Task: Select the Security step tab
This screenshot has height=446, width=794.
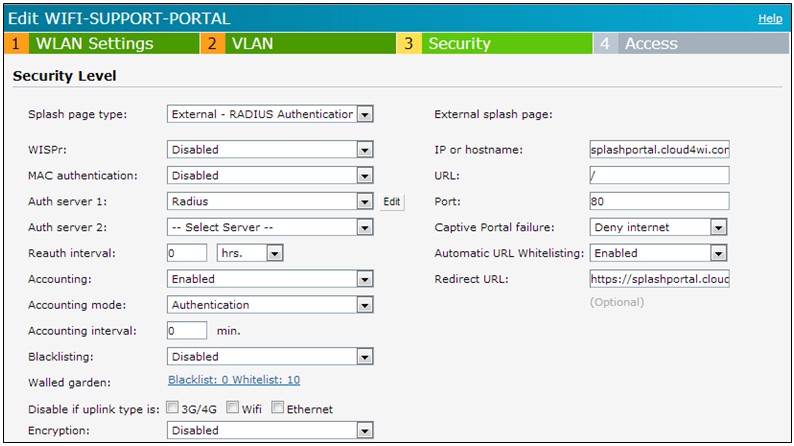Action: pos(459,44)
